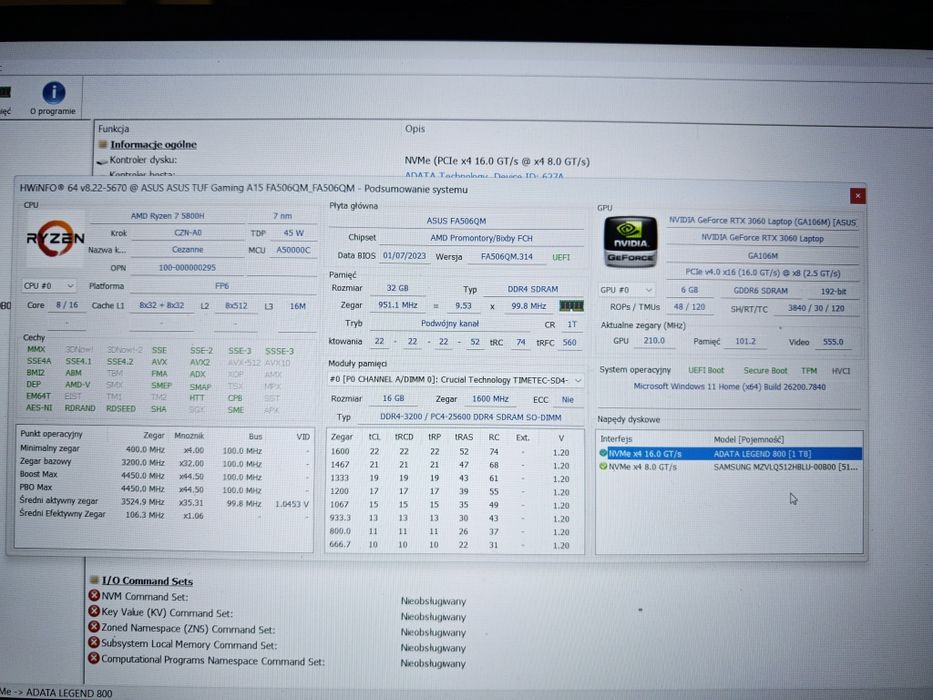
Task: Click the Cezanne codename field
Action: pos(187,250)
